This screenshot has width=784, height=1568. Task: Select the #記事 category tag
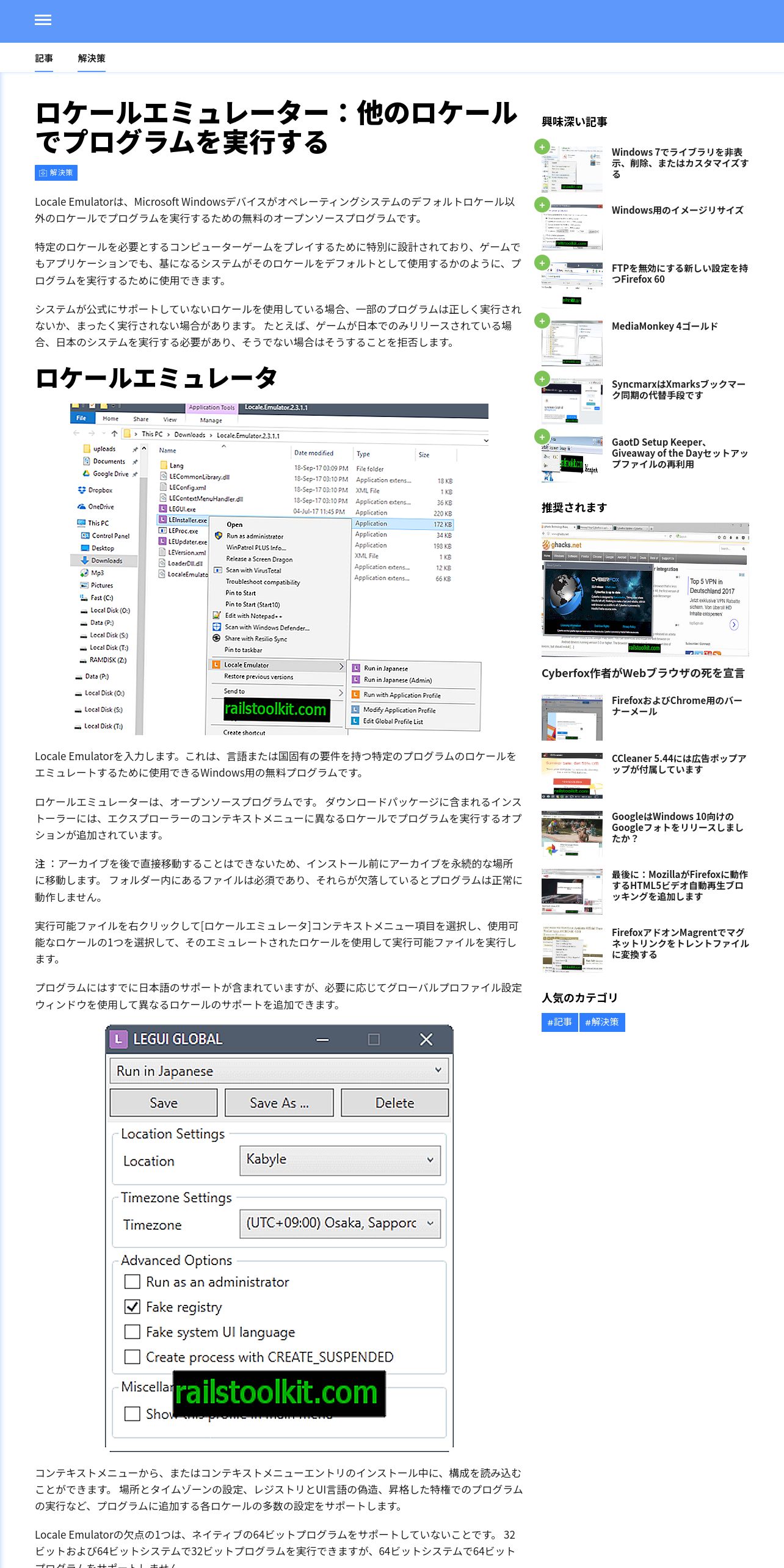(x=559, y=1022)
